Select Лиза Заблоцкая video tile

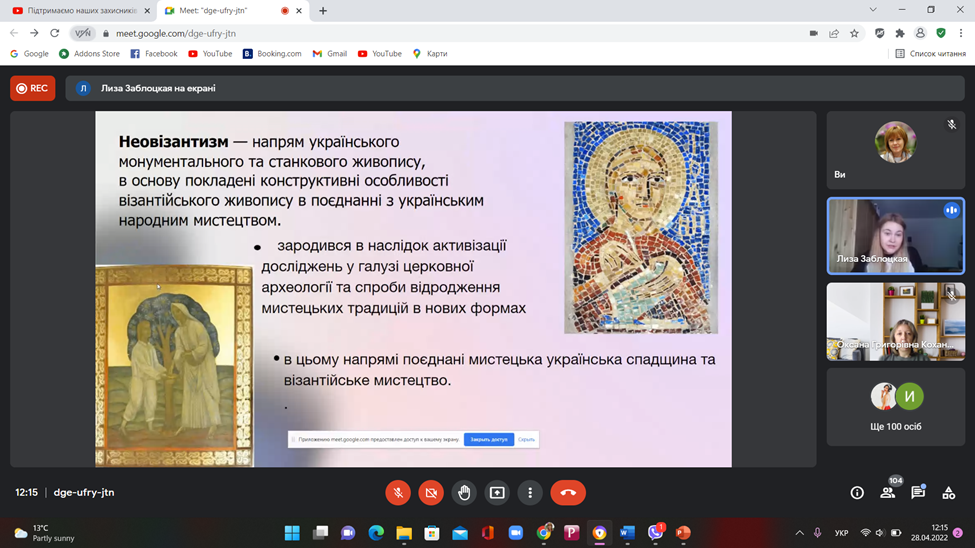click(895, 236)
